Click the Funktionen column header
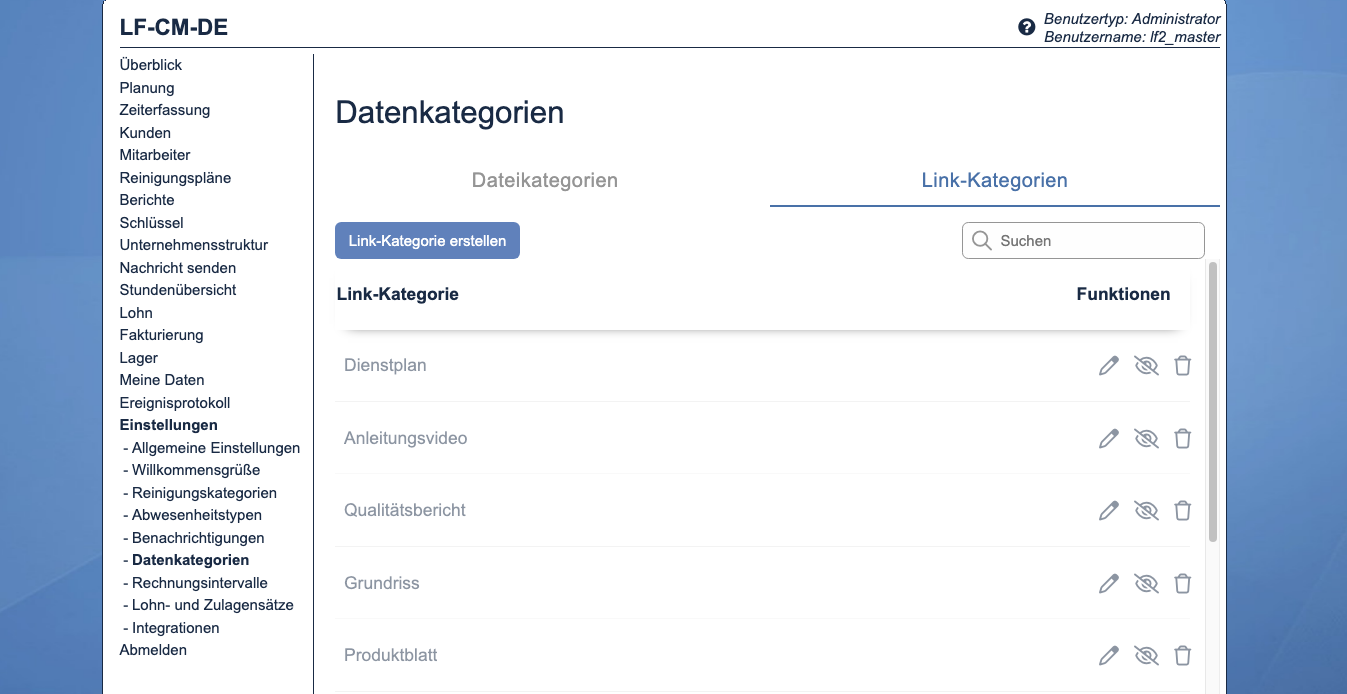 (1123, 294)
